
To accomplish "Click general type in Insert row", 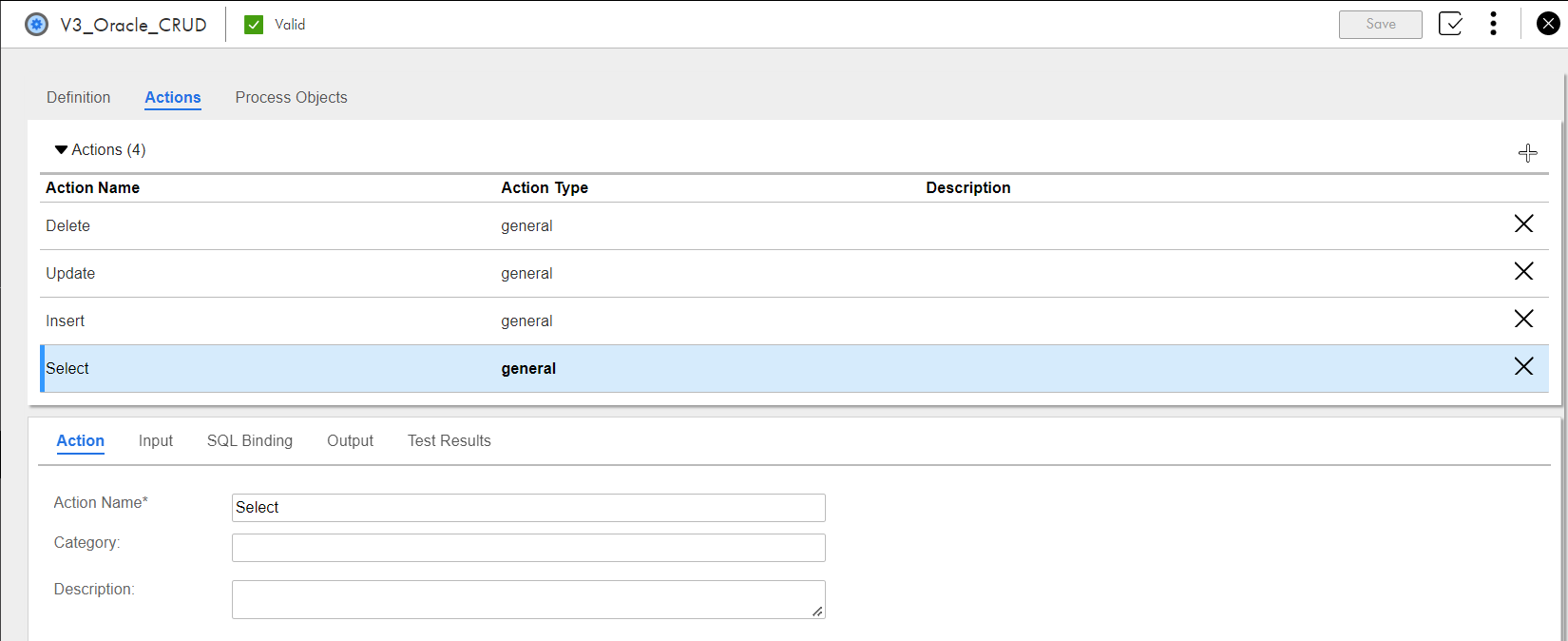I will [526, 321].
